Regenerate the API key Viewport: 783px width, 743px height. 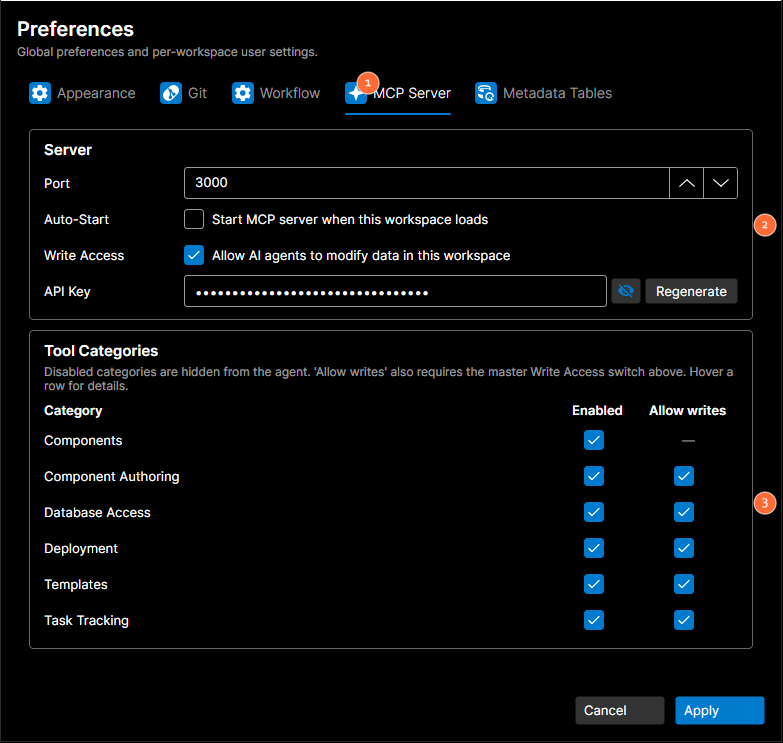[691, 291]
